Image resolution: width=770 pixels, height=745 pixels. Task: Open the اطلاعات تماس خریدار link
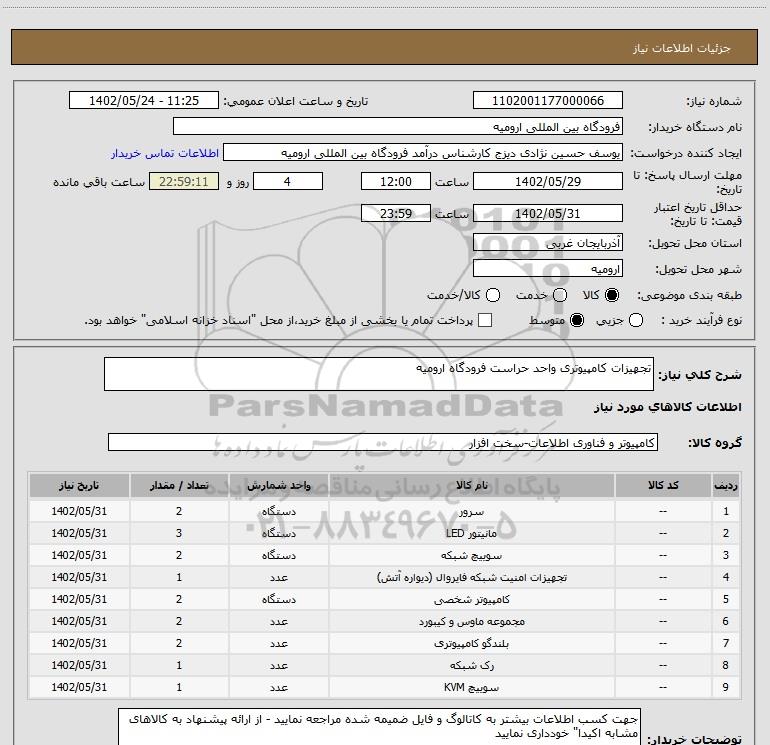tap(163, 154)
